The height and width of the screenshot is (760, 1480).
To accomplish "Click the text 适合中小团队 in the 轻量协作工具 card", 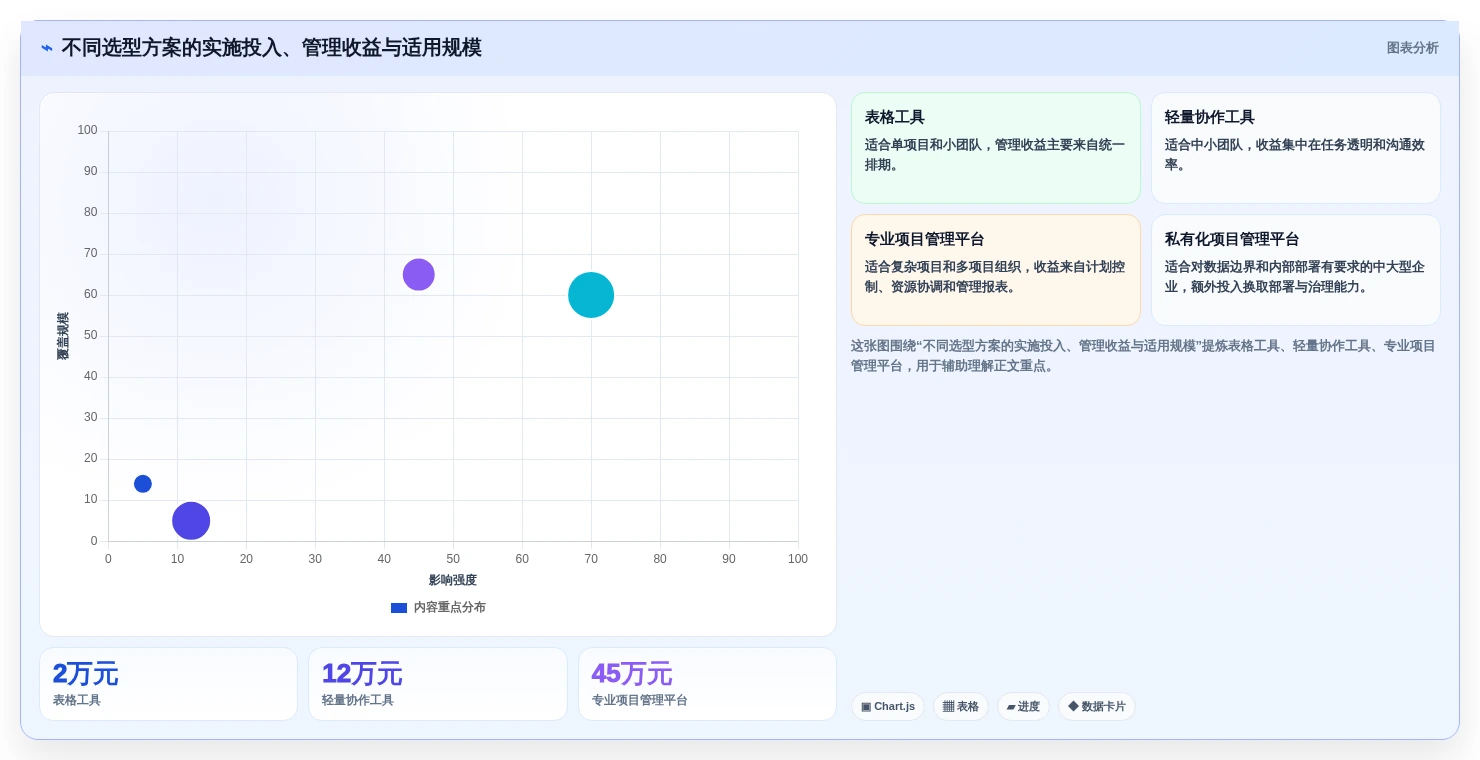I will tap(1204, 145).
